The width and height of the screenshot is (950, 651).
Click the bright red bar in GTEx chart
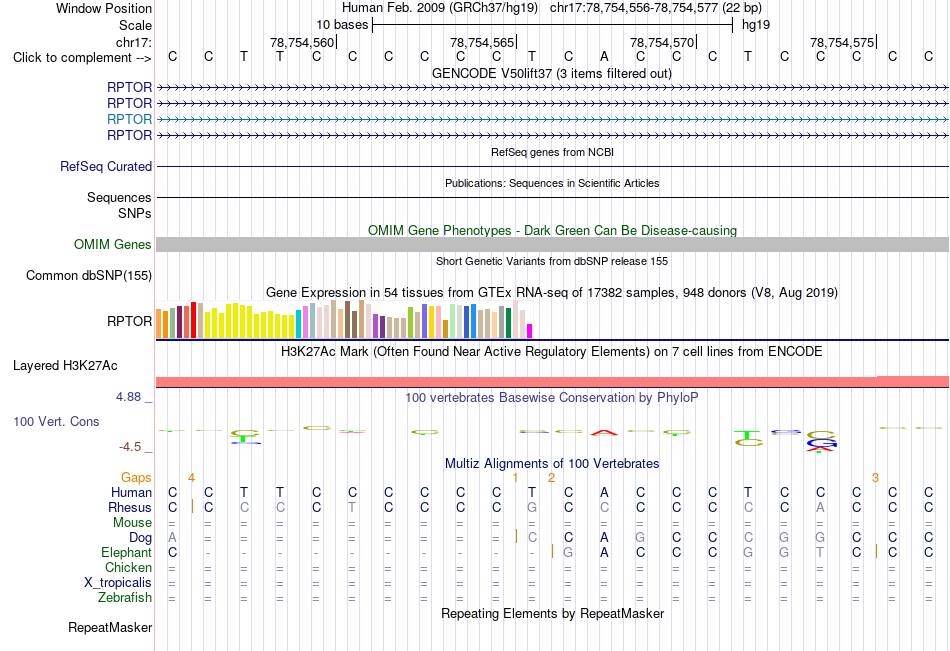pos(193,320)
